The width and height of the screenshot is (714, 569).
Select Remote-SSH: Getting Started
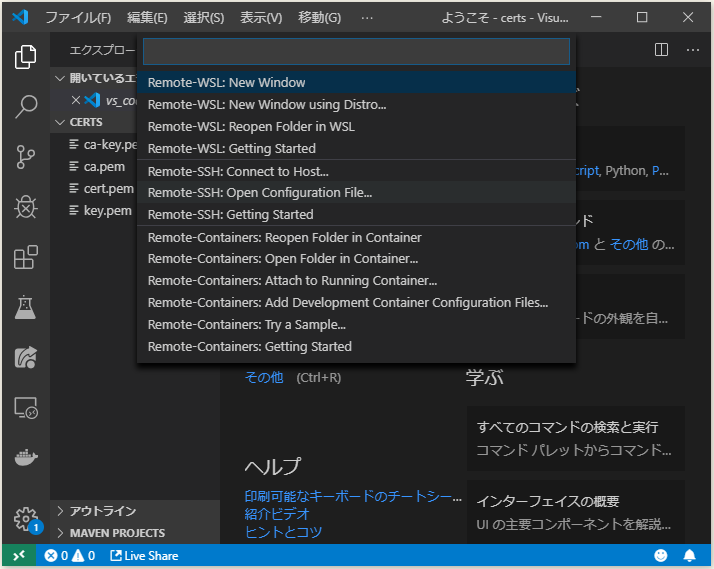click(356, 214)
